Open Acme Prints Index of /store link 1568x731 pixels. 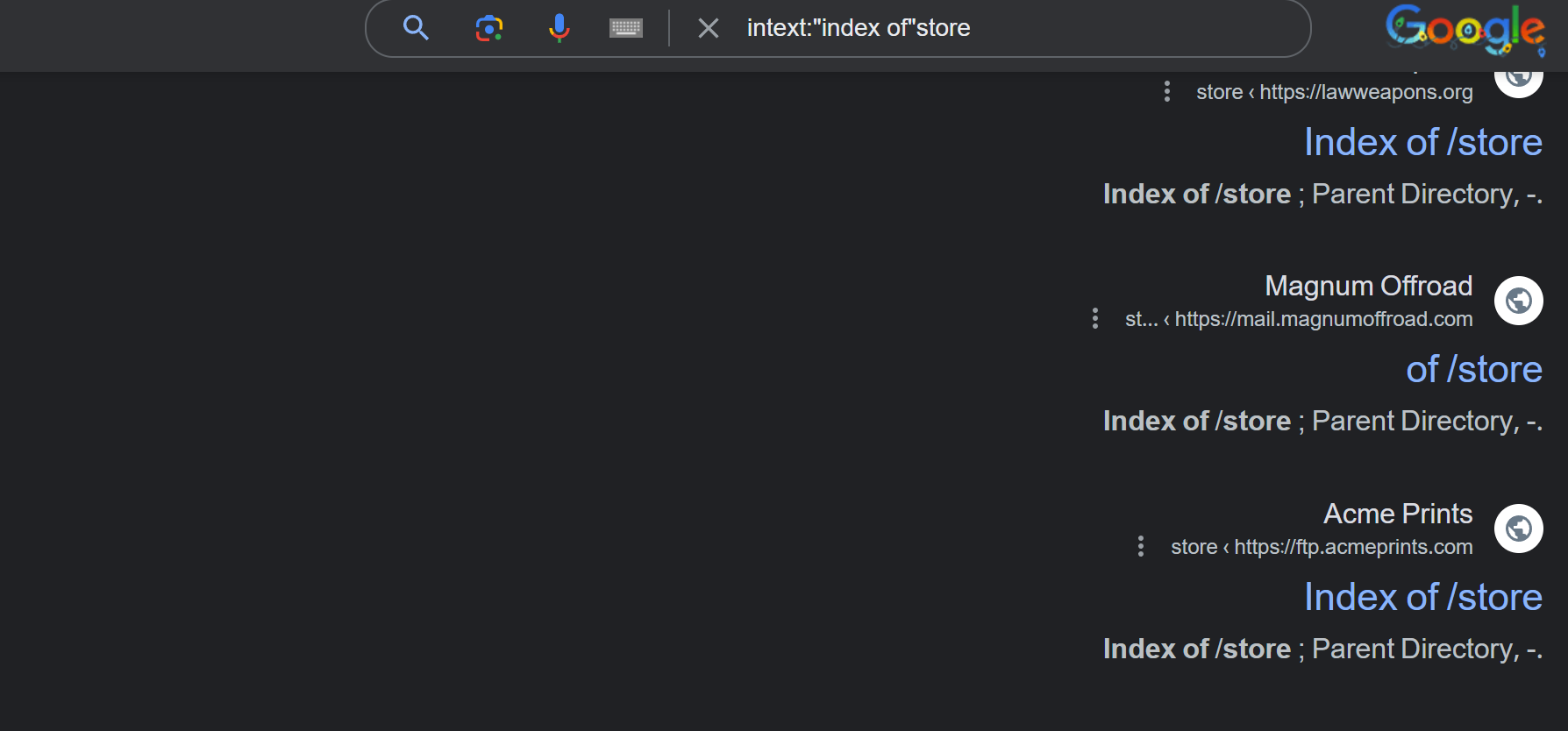click(1422, 597)
